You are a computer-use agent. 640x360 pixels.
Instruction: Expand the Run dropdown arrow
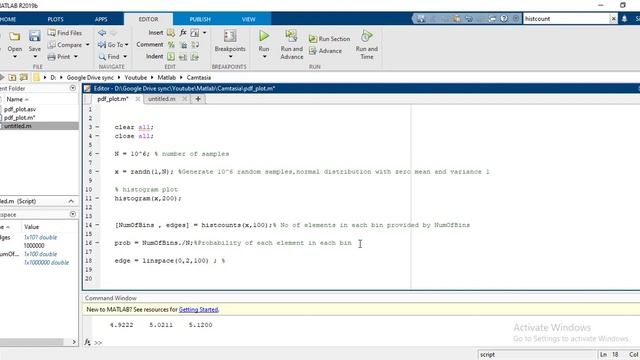[x=264, y=57]
